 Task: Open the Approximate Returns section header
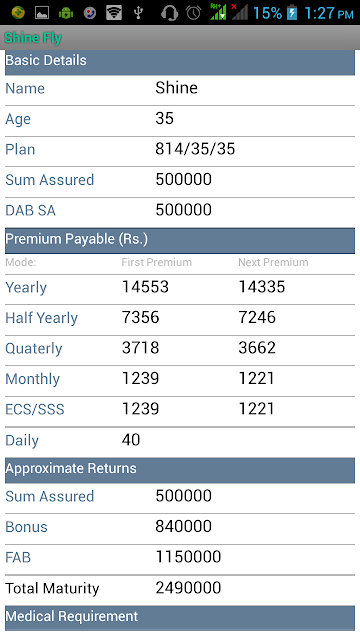pos(180,470)
